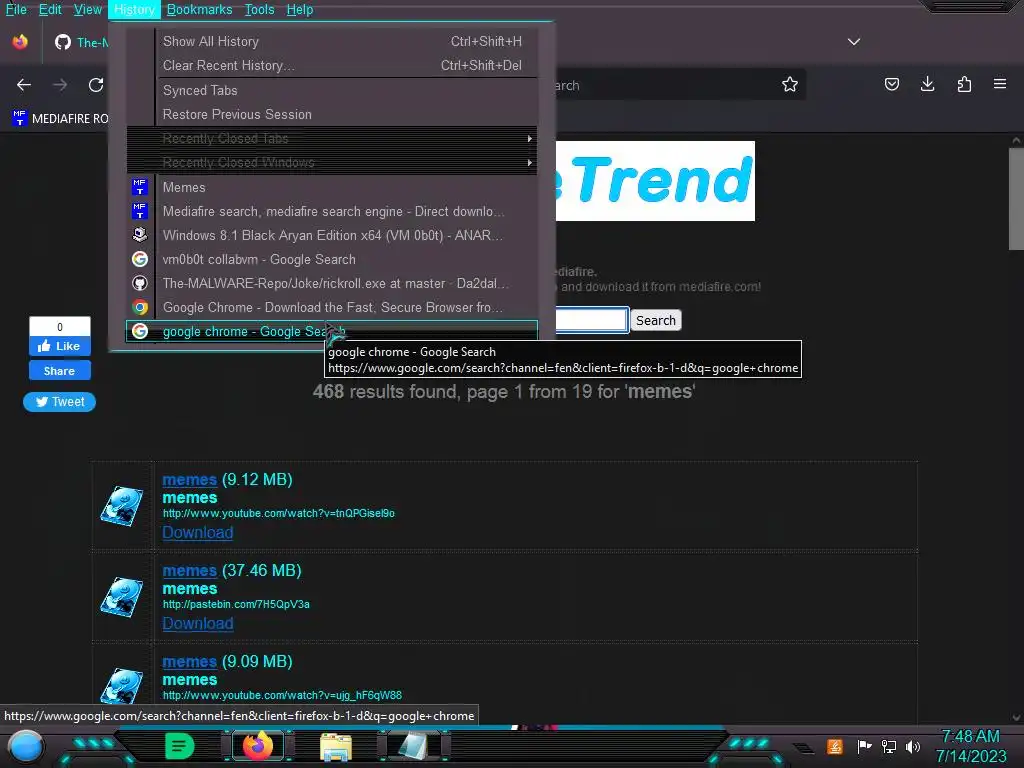Click the MediafireTrend logo banner
The height and width of the screenshot is (768, 1024).
point(655,180)
